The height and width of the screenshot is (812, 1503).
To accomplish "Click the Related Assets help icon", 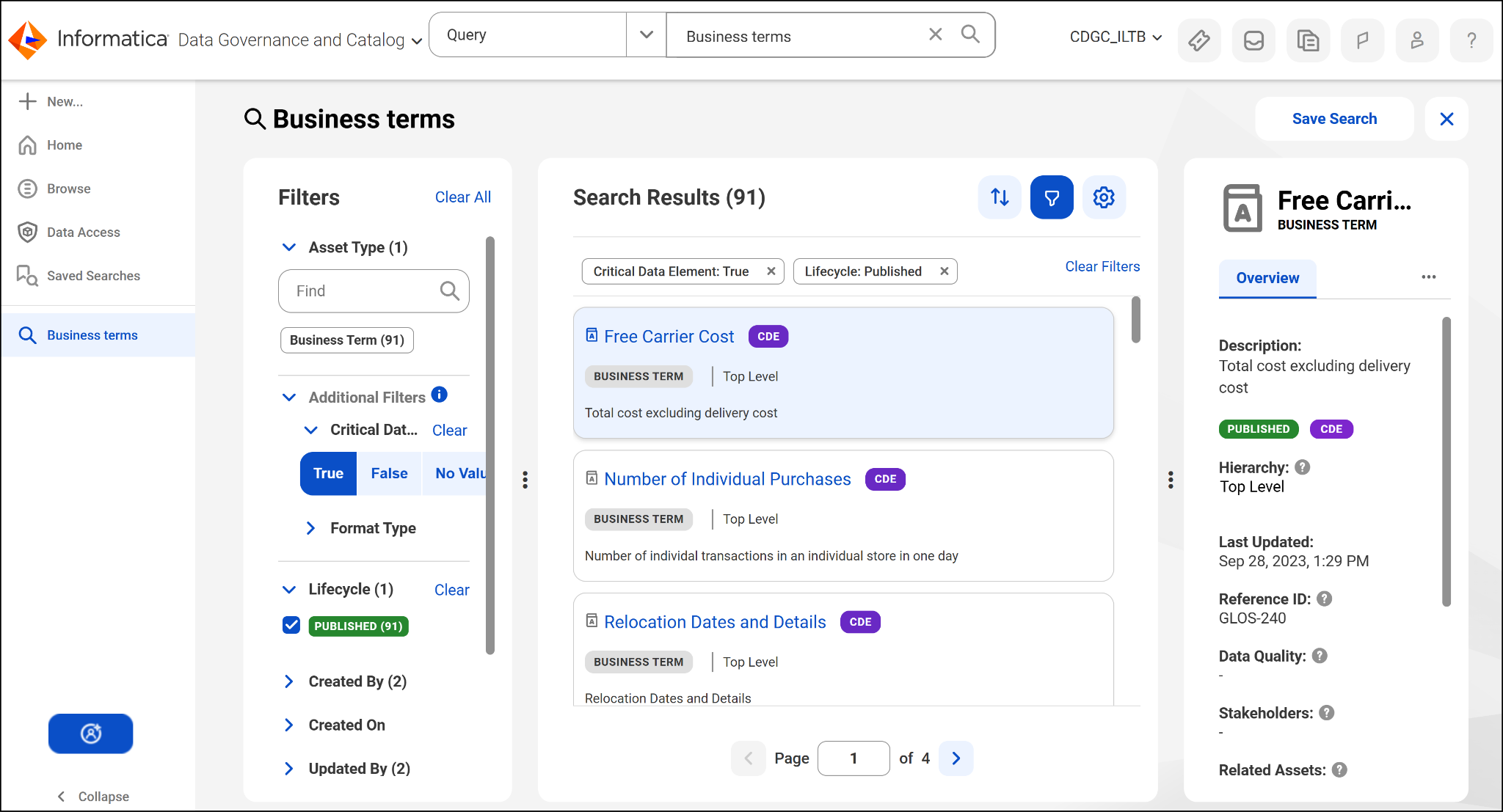I will pyautogui.click(x=1339, y=769).
